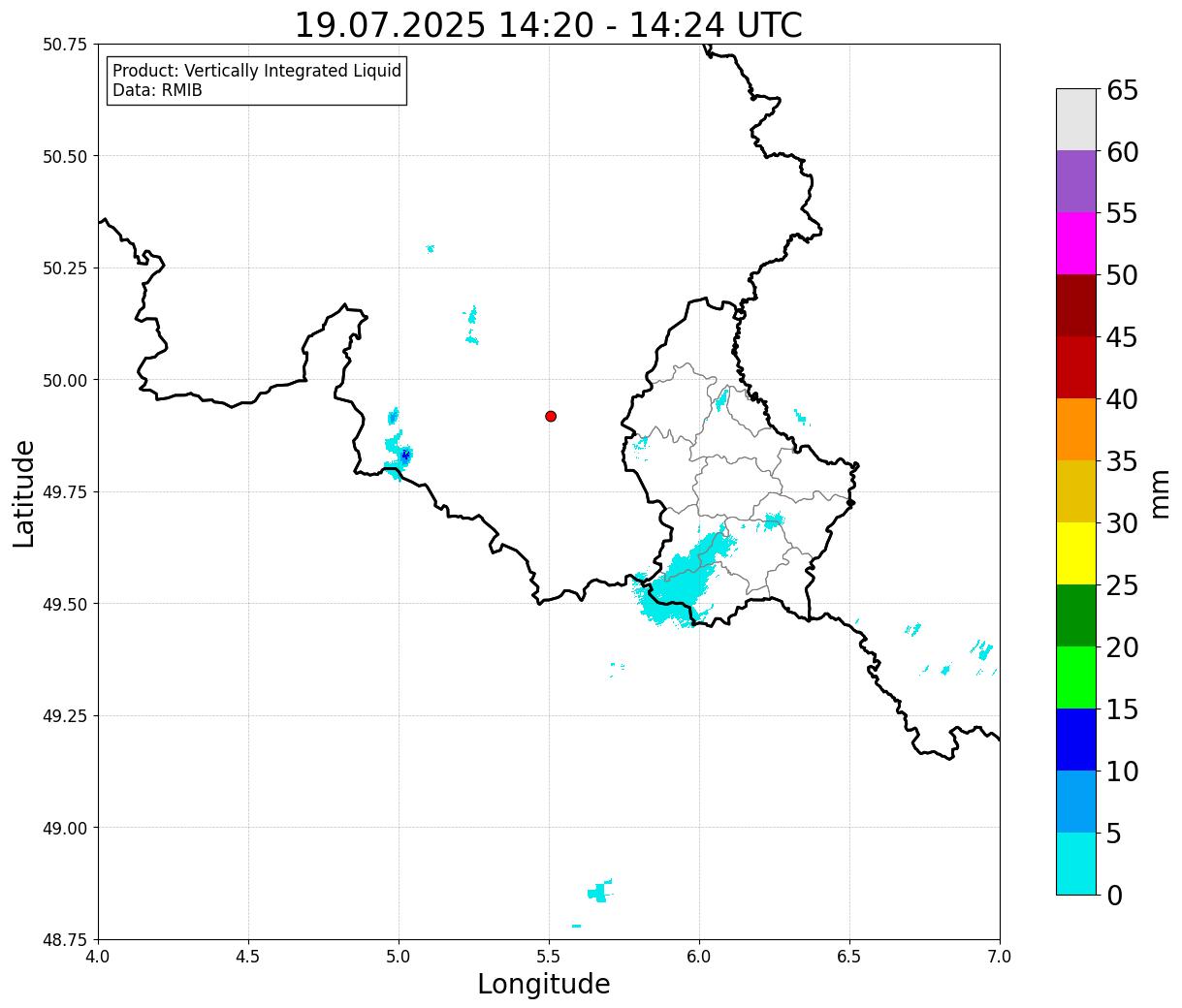Click the colorbar tick label 0

pos(1114,895)
